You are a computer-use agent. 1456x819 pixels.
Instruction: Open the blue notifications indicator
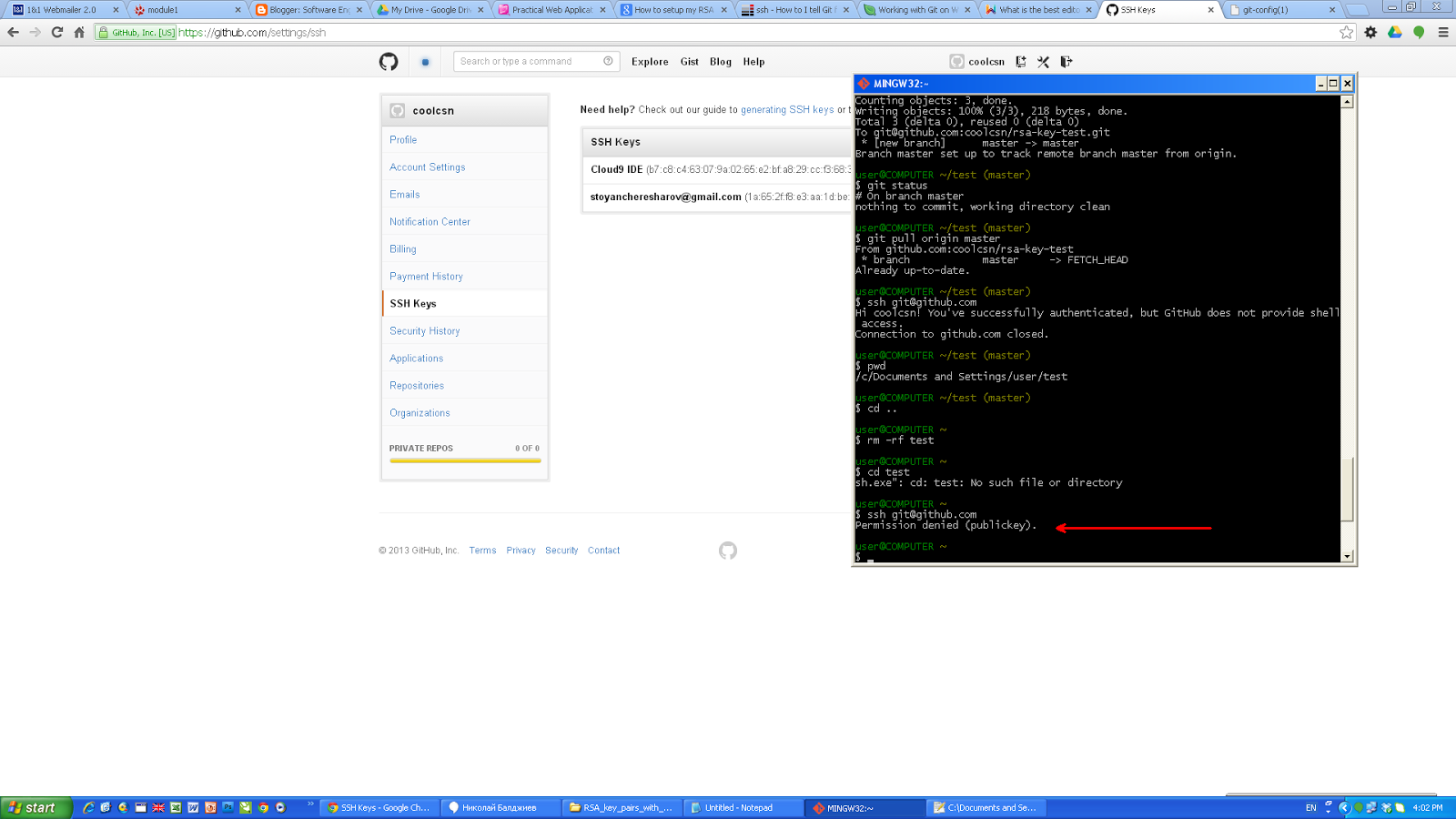tap(425, 62)
